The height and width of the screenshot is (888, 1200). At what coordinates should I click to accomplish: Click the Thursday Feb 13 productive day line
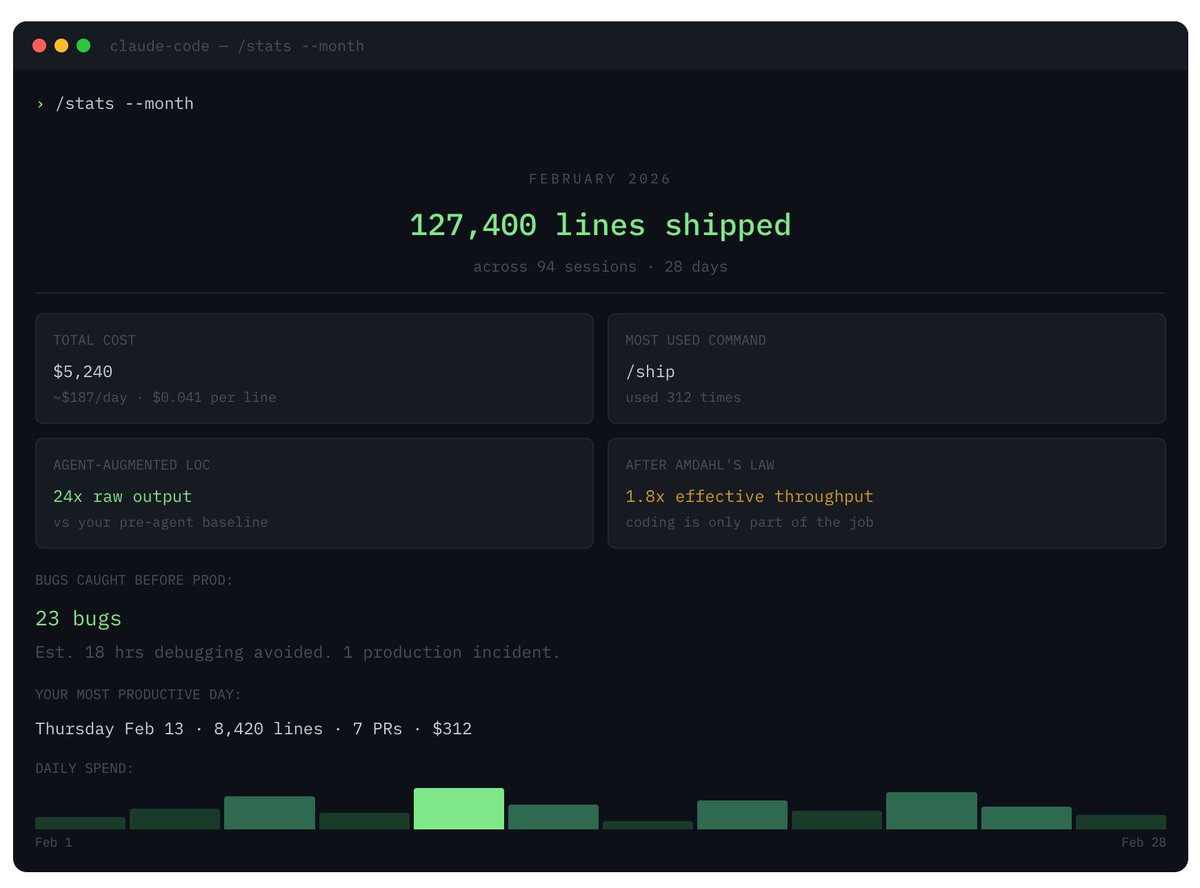(253, 729)
